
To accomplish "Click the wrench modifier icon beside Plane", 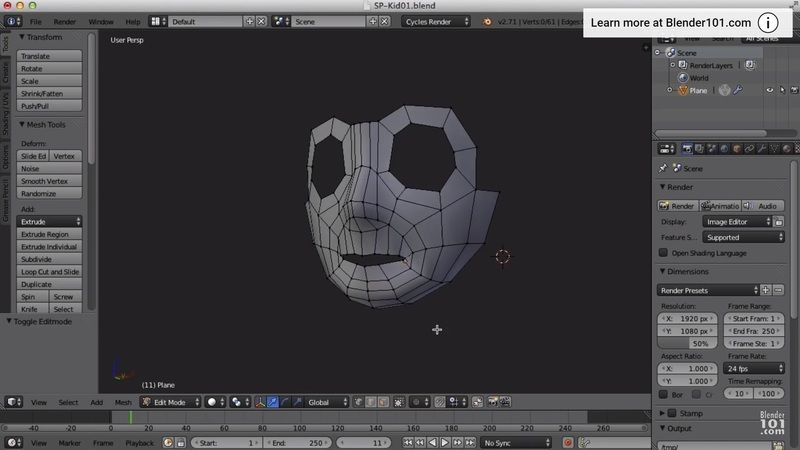I will [738, 90].
